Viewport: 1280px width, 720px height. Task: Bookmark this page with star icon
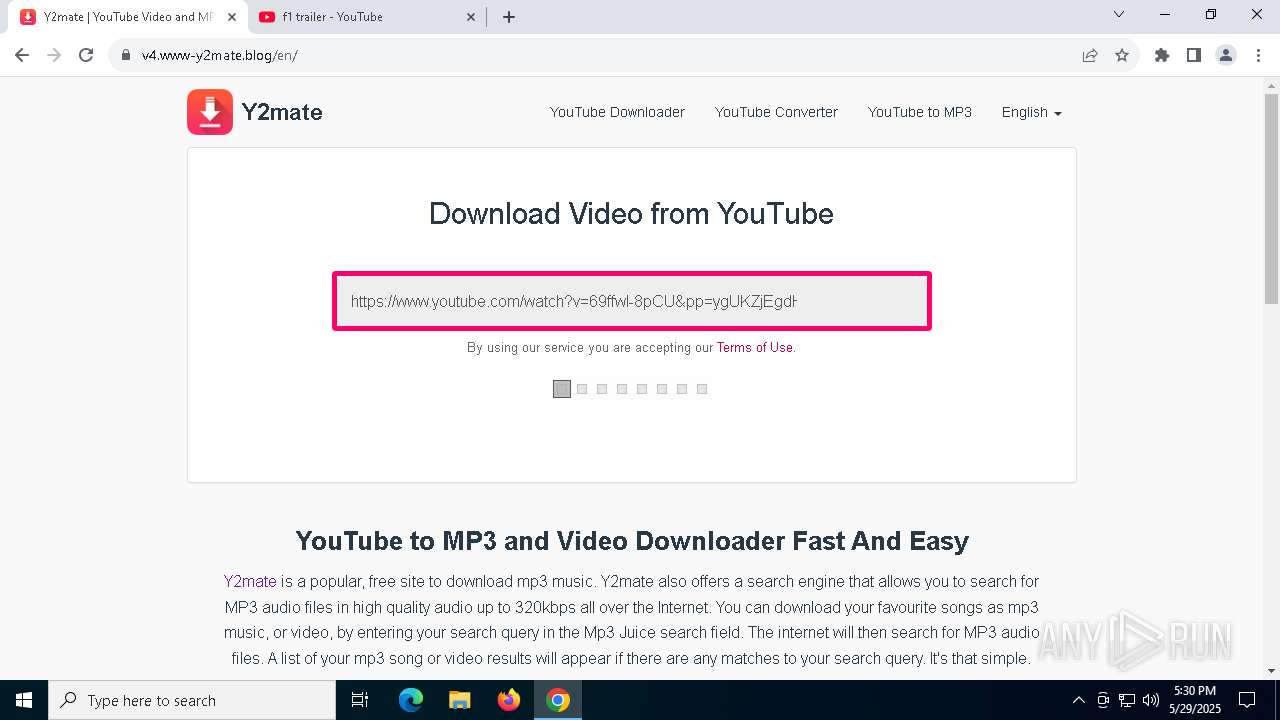[1122, 55]
